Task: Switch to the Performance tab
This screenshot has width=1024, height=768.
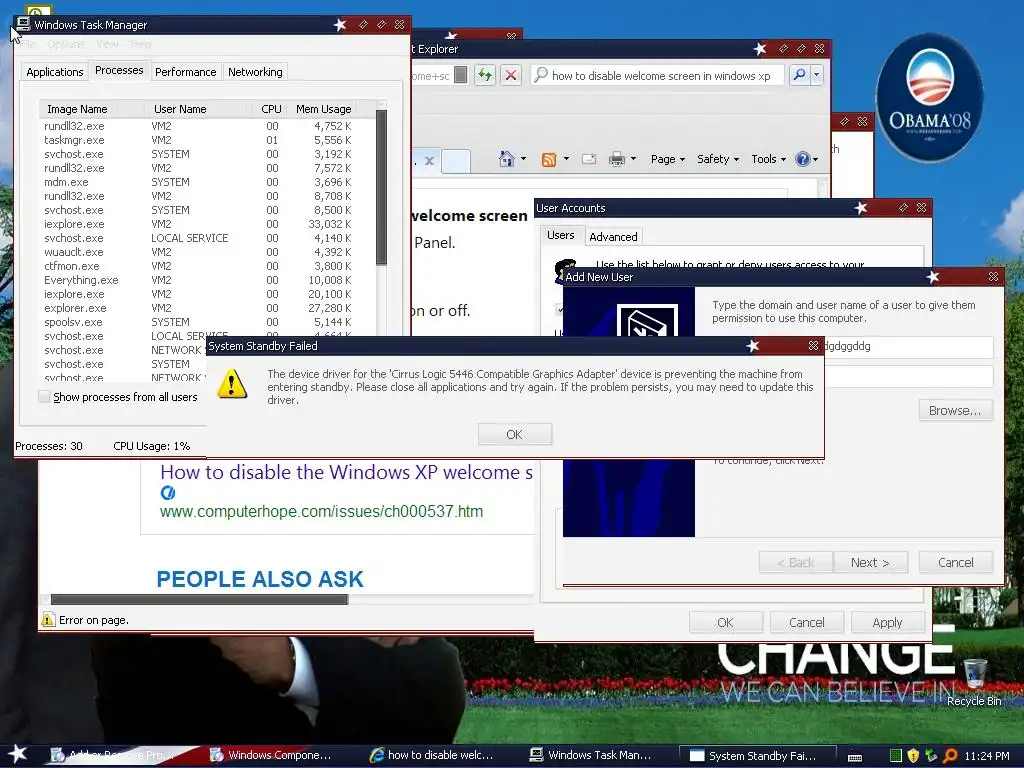Action: coord(185,72)
